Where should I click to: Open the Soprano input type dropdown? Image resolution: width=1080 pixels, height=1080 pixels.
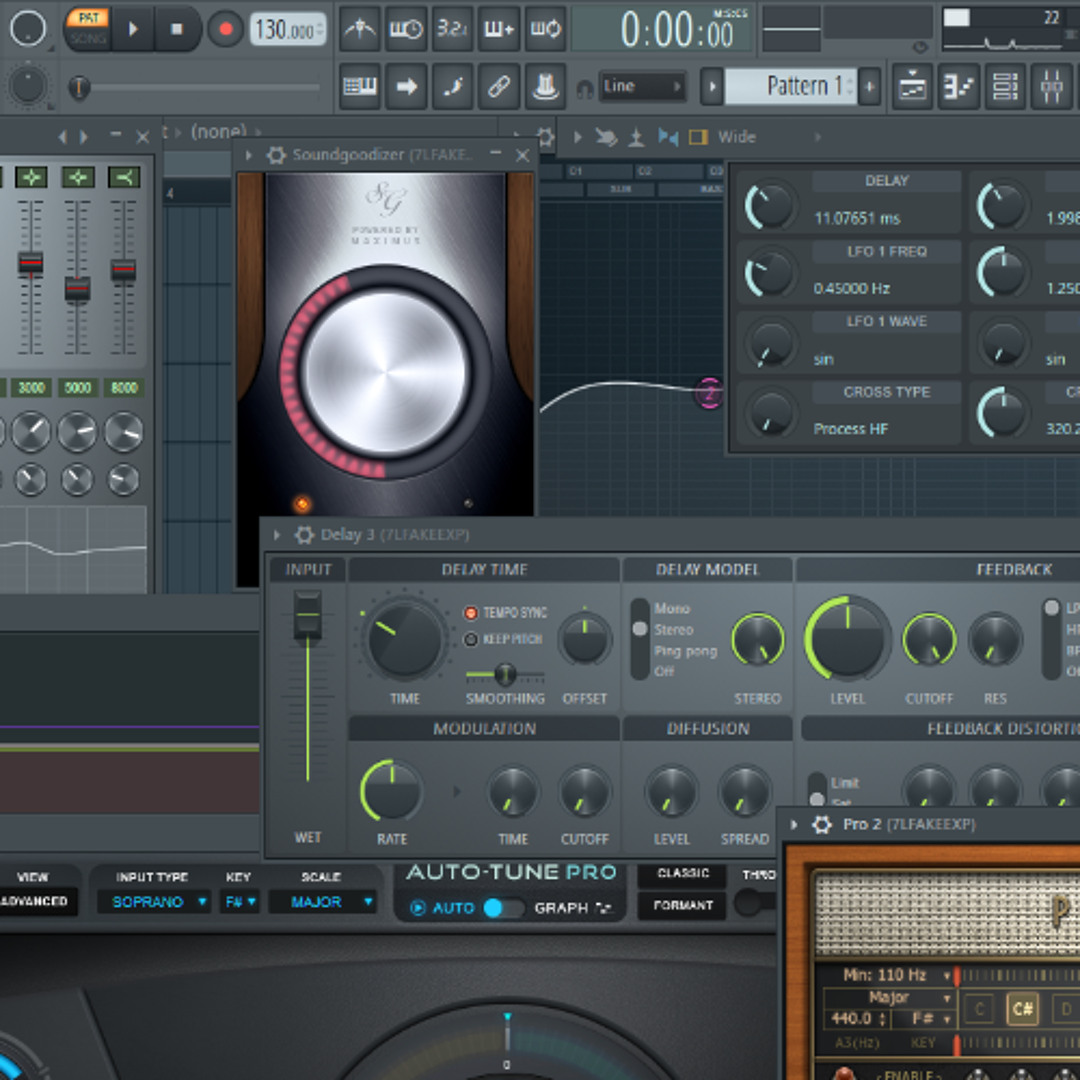(153, 902)
